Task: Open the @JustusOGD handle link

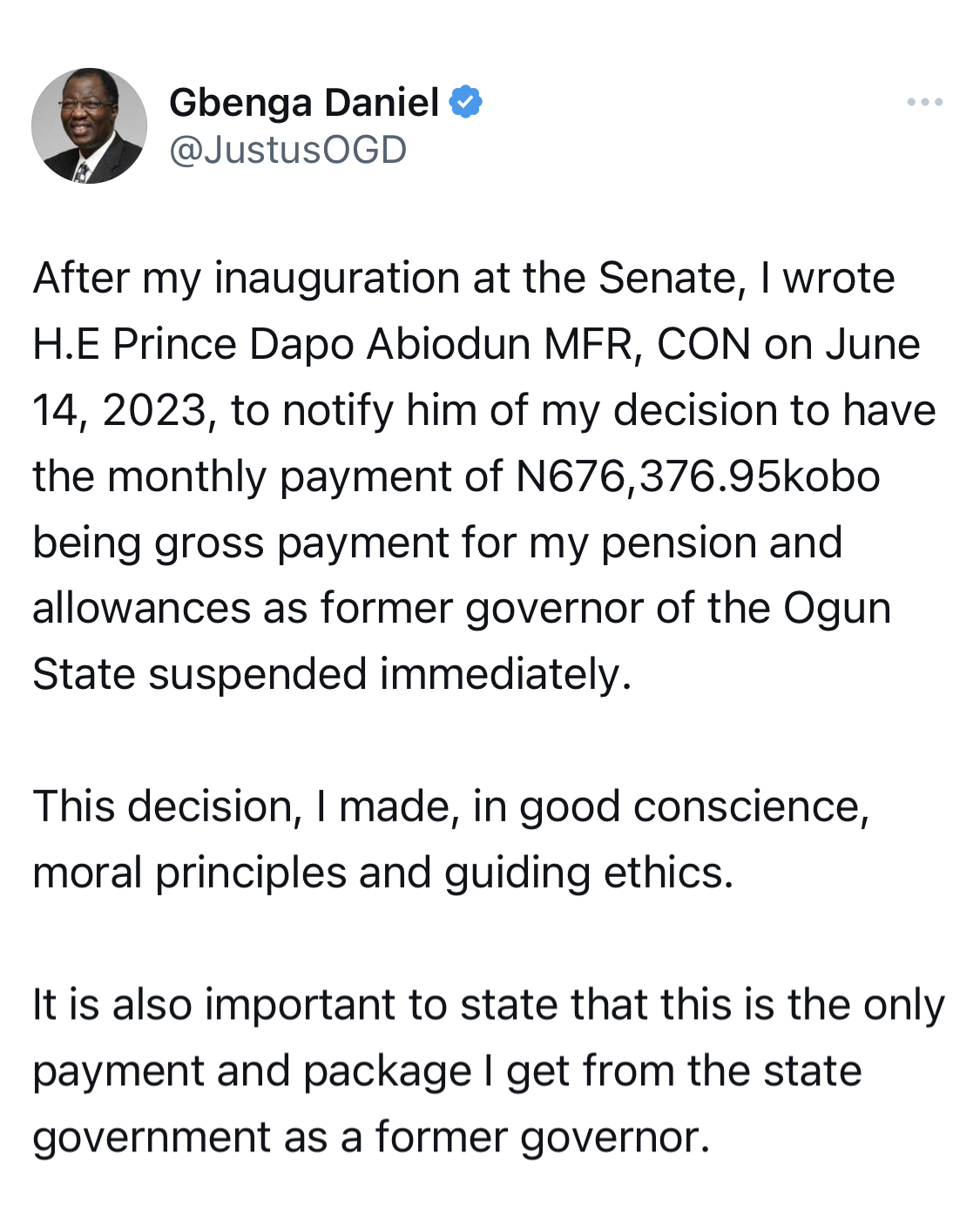Action: coord(288,150)
